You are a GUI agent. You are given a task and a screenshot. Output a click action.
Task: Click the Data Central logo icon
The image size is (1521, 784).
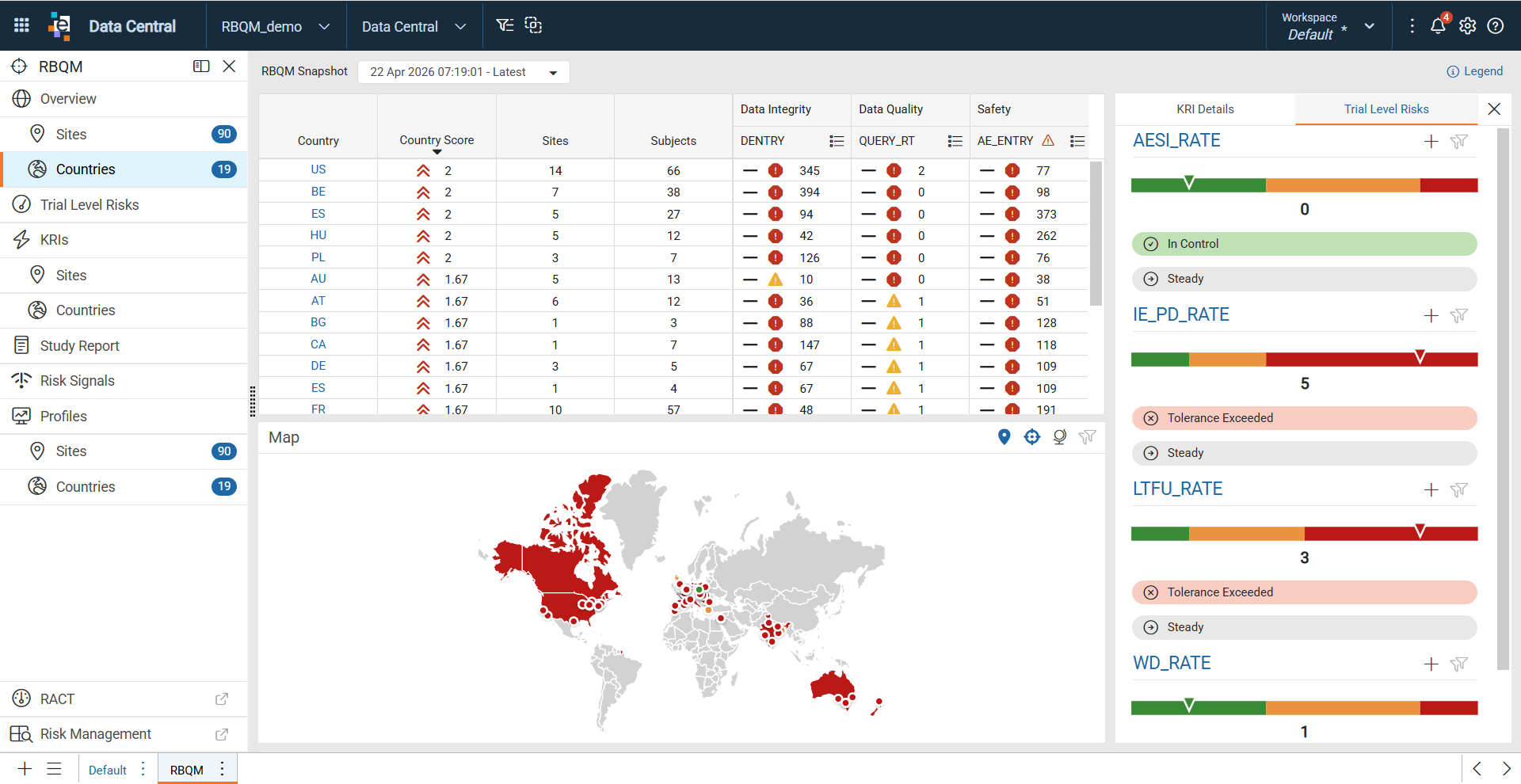click(59, 25)
